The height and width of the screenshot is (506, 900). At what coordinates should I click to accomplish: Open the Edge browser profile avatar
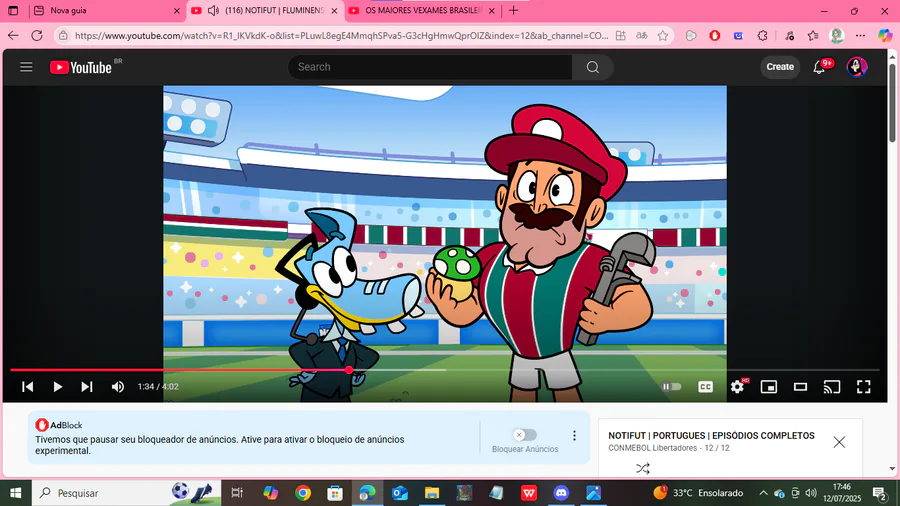tap(837, 36)
